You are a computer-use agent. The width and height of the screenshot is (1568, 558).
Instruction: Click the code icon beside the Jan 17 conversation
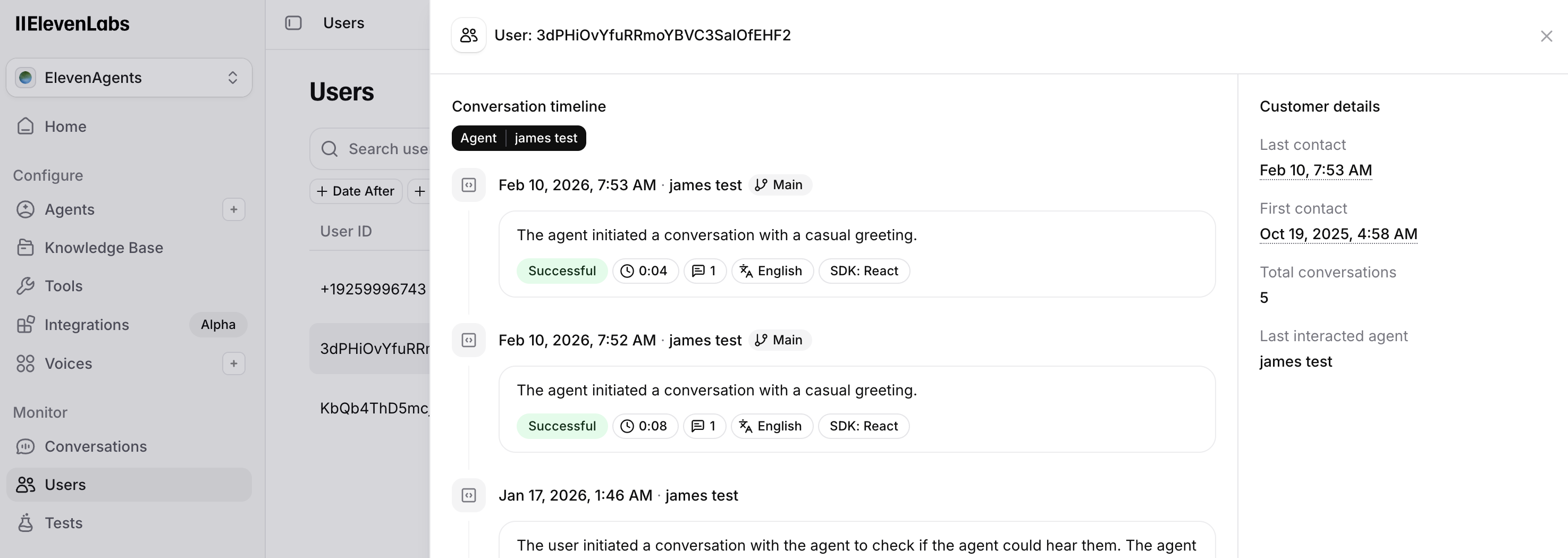tap(468, 495)
